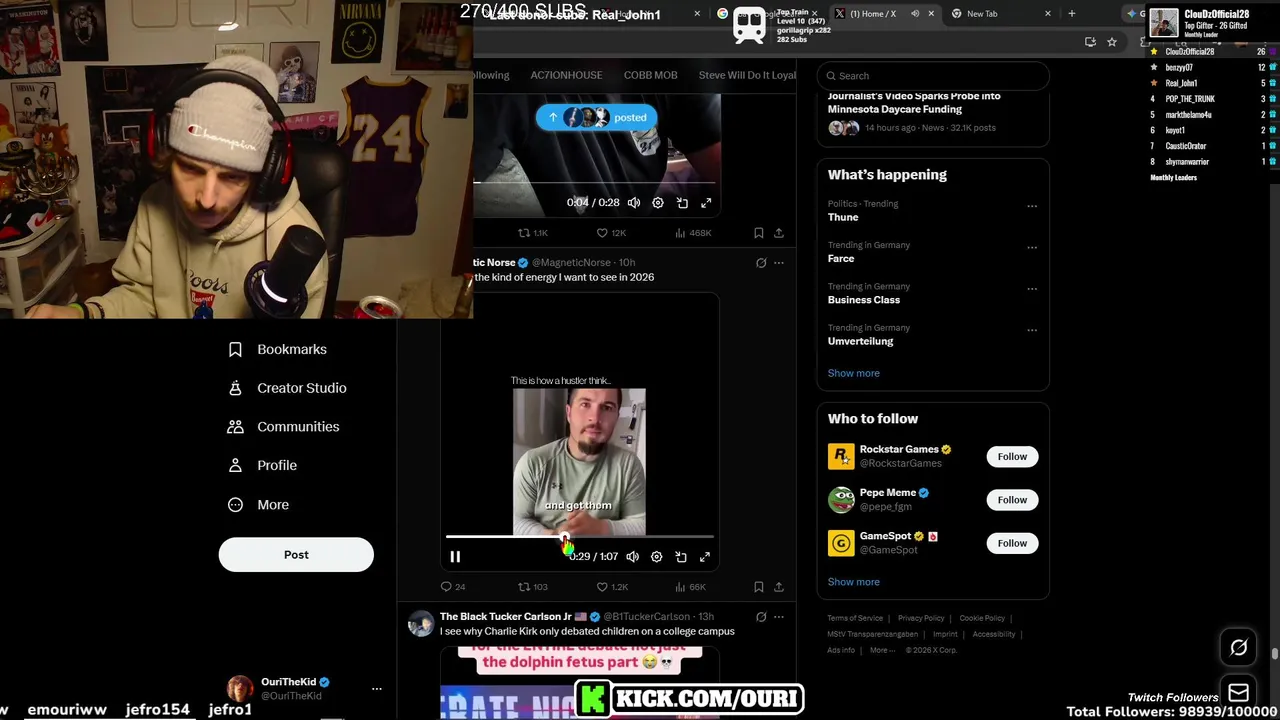Viewport: 1280px width, 720px height.
Task: View analytics of post with 66K views
Action: (x=690, y=587)
